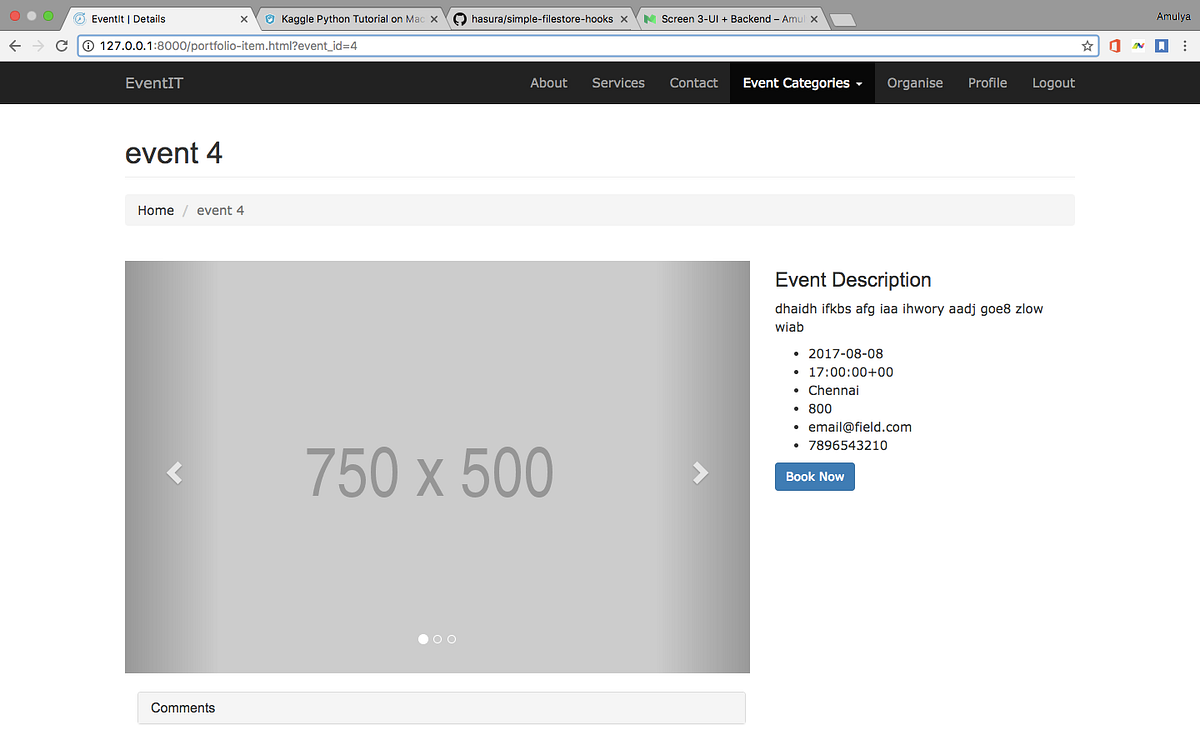Switch to the Kaggle Python Tutorial tab
This screenshot has width=1200, height=750.
click(x=345, y=17)
